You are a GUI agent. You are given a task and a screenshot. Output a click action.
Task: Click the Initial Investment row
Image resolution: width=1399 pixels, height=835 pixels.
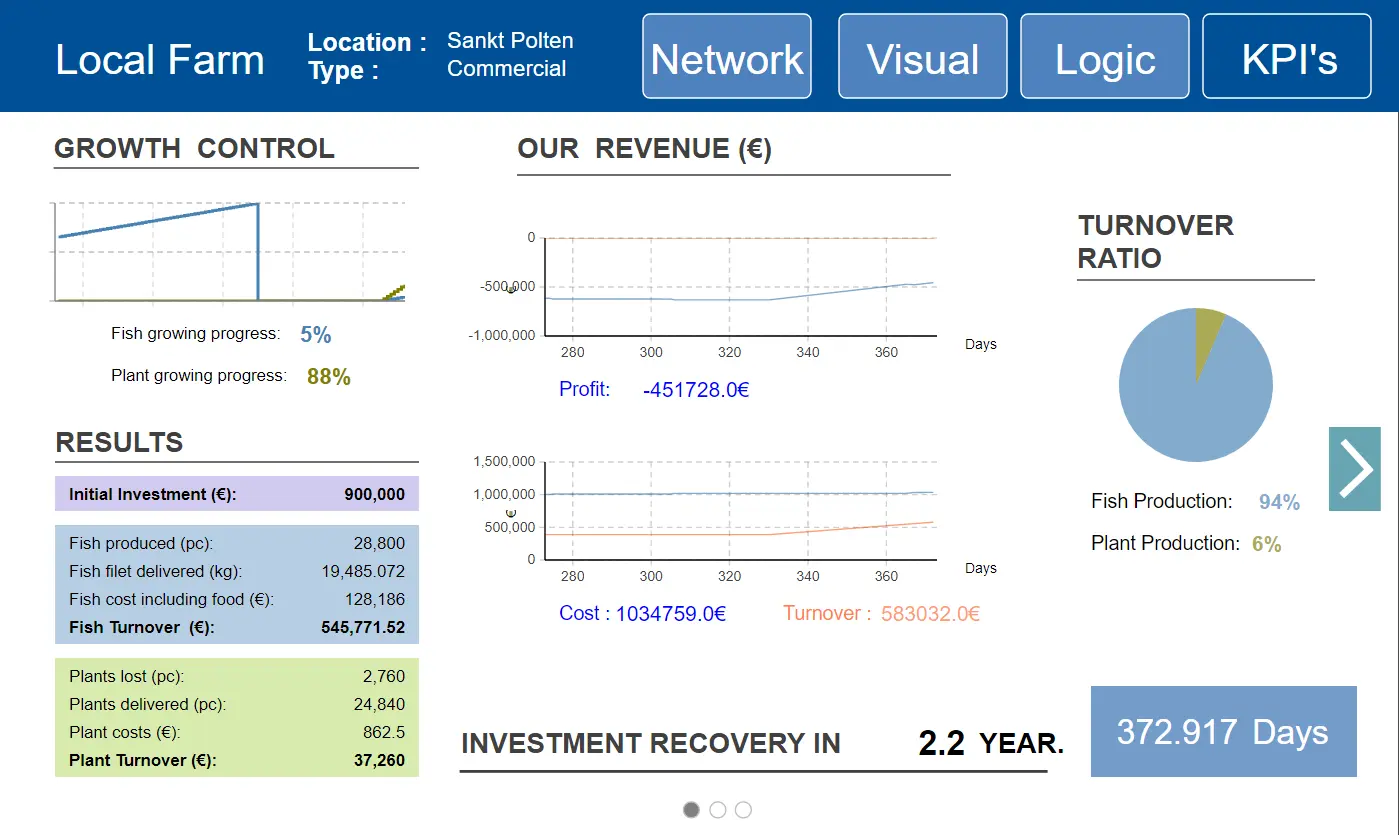pos(237,494)
